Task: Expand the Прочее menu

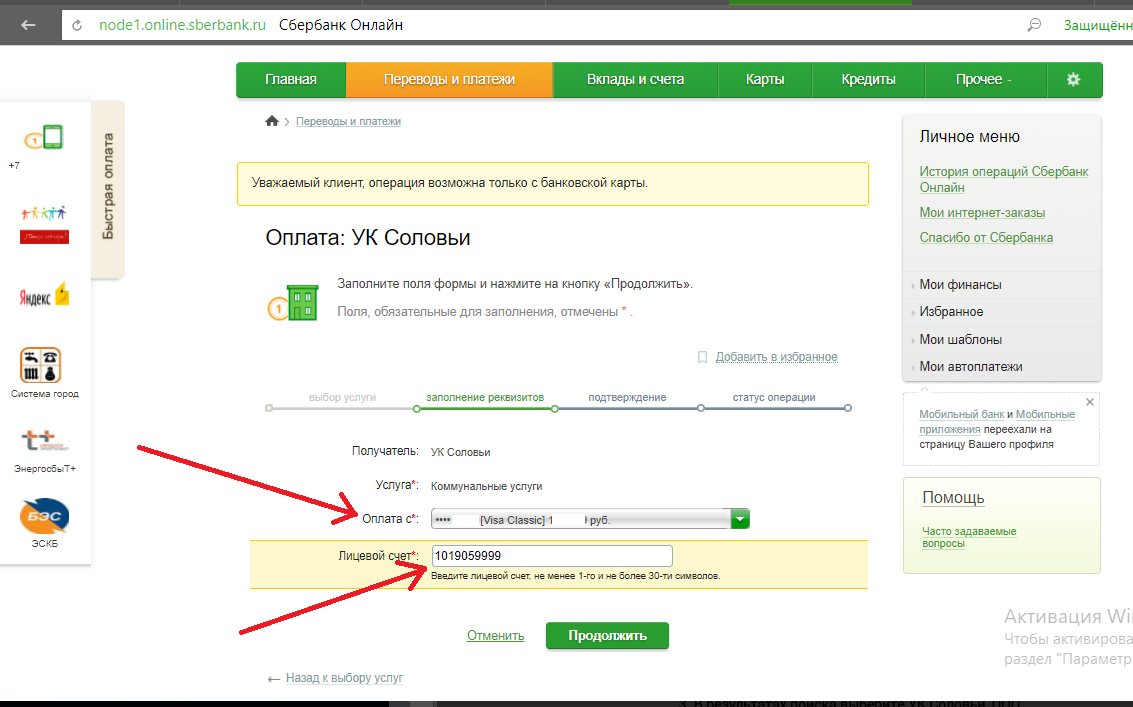Action: click(x=986, y=80)
